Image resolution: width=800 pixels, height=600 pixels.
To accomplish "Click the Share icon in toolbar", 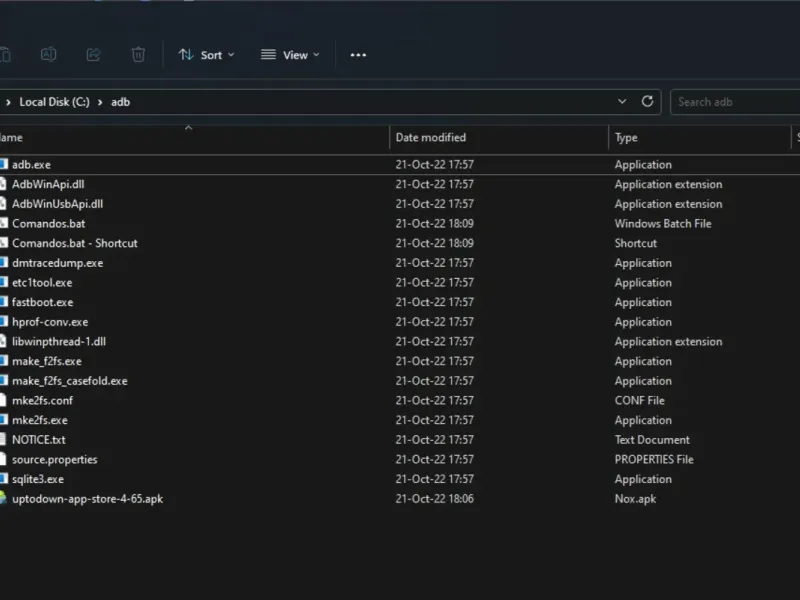I will coord(93,55).
